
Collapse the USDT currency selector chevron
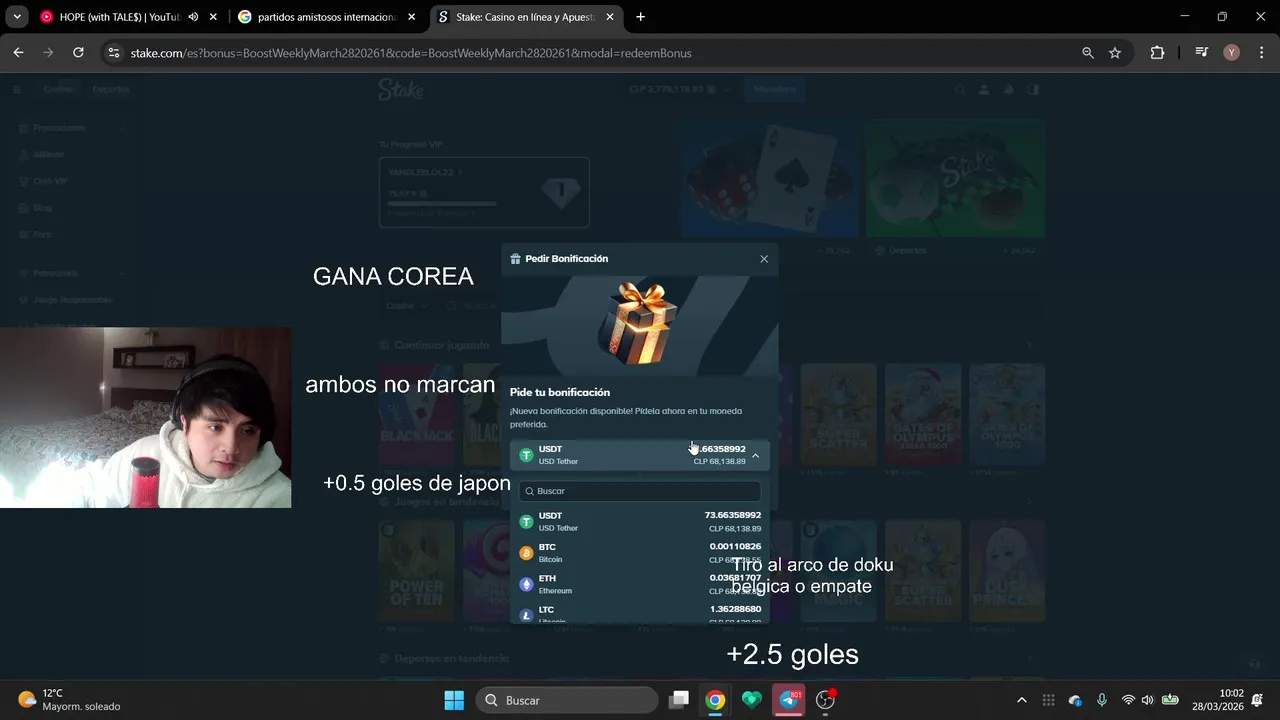tap(756, 455)
